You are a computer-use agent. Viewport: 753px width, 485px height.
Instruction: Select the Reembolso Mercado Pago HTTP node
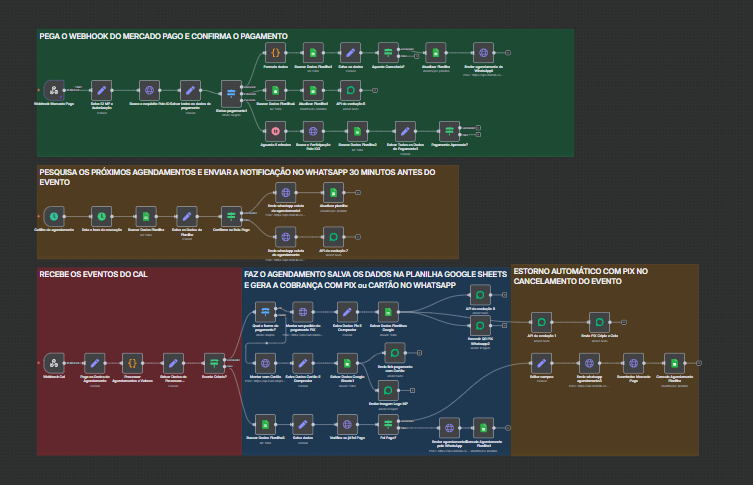(x=633, y=362)
